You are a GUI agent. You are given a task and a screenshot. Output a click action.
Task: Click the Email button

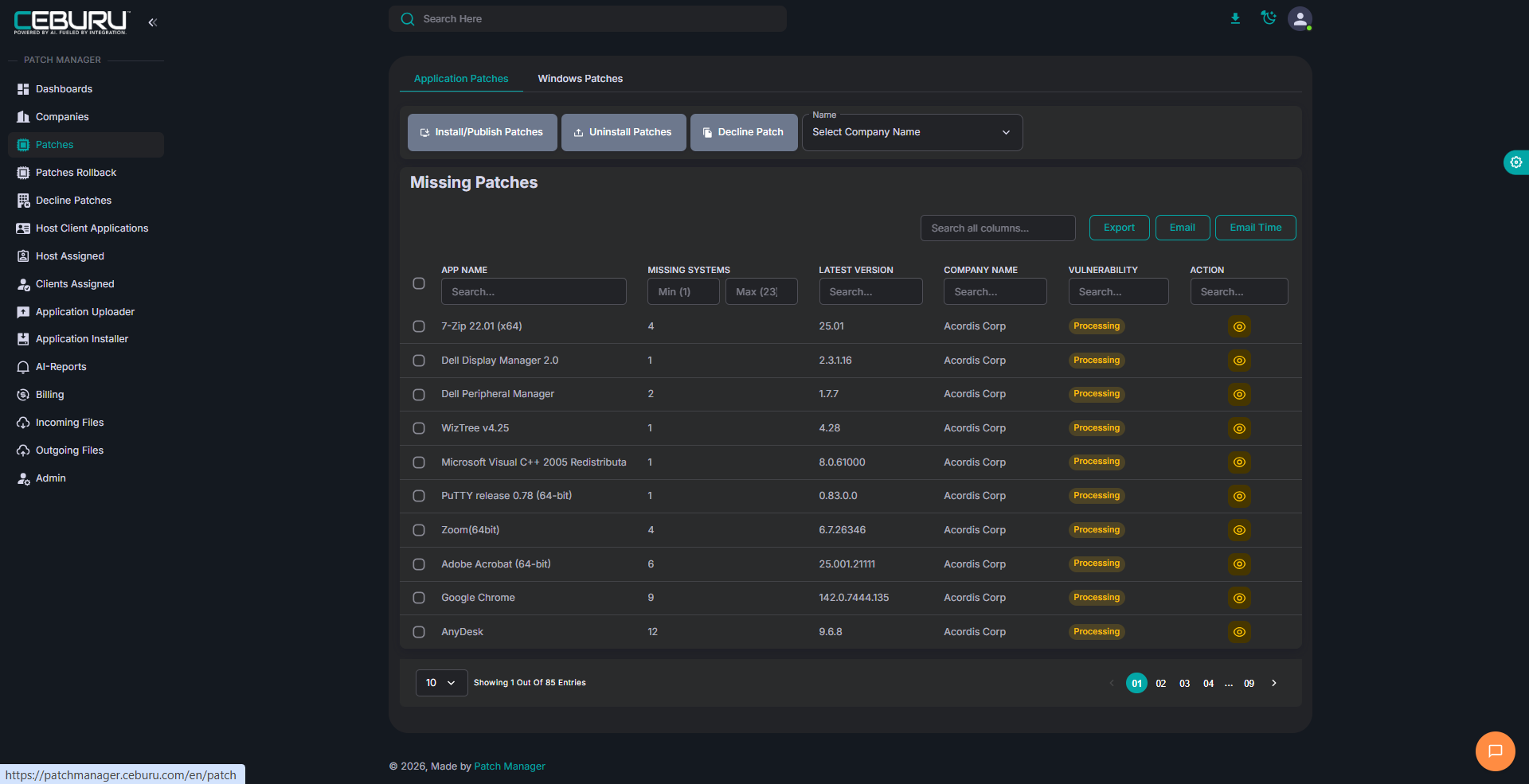coord(1183,228)
